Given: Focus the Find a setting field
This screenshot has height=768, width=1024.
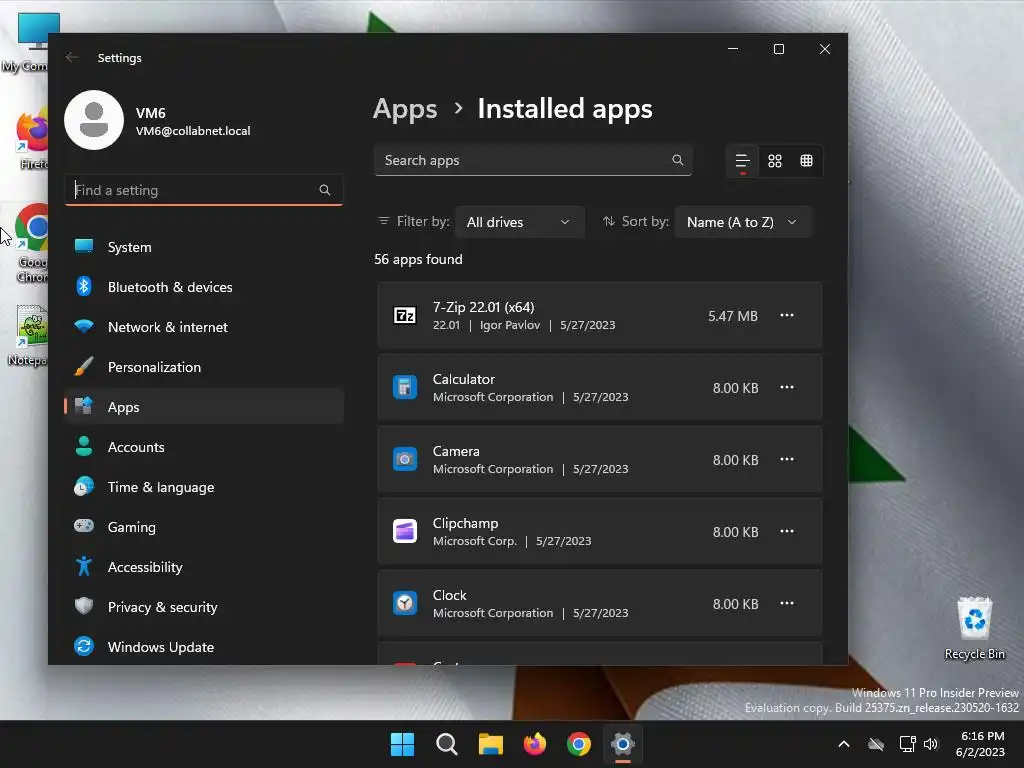Looking at the screenshot, I should pyautogui.click(x=204, y=190).
